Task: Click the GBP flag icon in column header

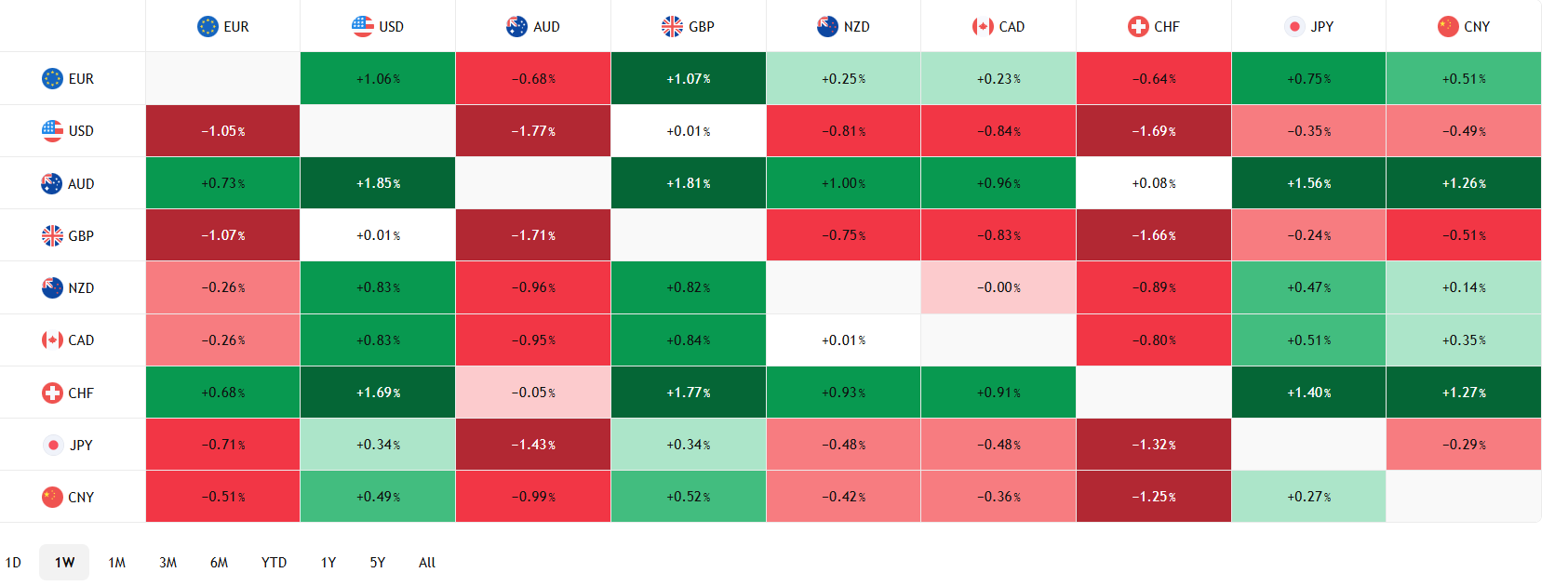Action: pyautogui.click(x=672, y=26)
